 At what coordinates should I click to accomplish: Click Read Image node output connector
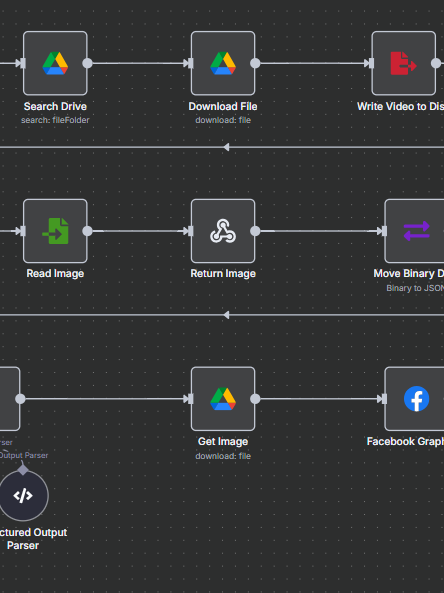[x=87, y=231]
